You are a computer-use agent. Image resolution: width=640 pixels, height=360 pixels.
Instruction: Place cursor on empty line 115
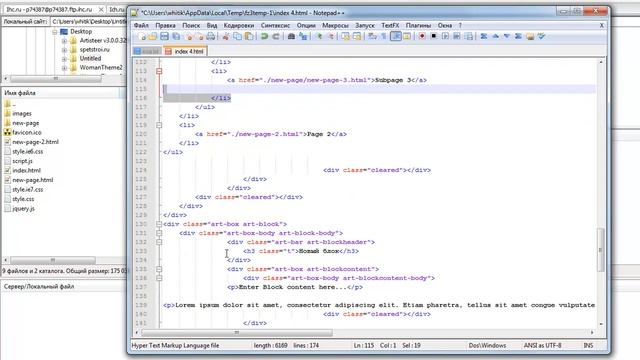[379, 89]
